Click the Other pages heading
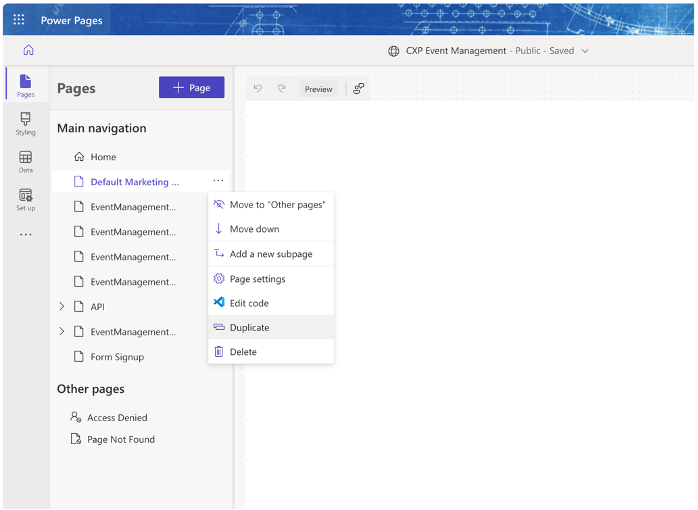Screen dimensions: 698x510 [x=91, y=389]
